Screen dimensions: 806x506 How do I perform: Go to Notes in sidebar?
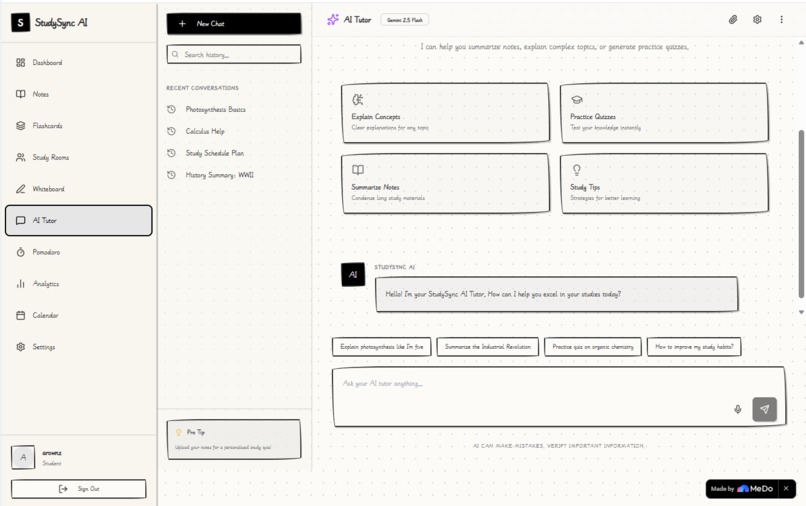(79, 94)
